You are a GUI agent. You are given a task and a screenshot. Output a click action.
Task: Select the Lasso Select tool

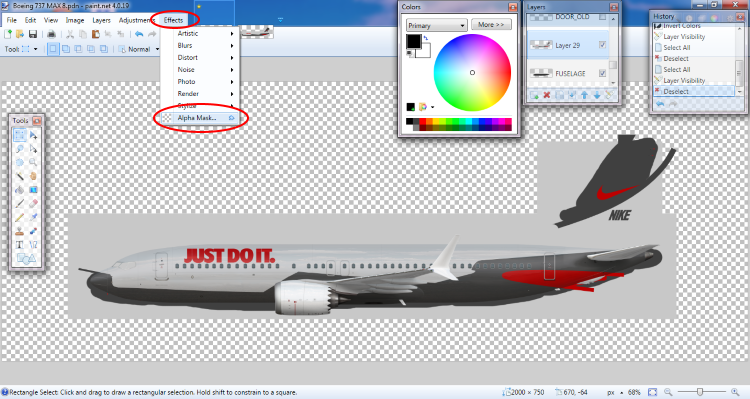(20, 149)
